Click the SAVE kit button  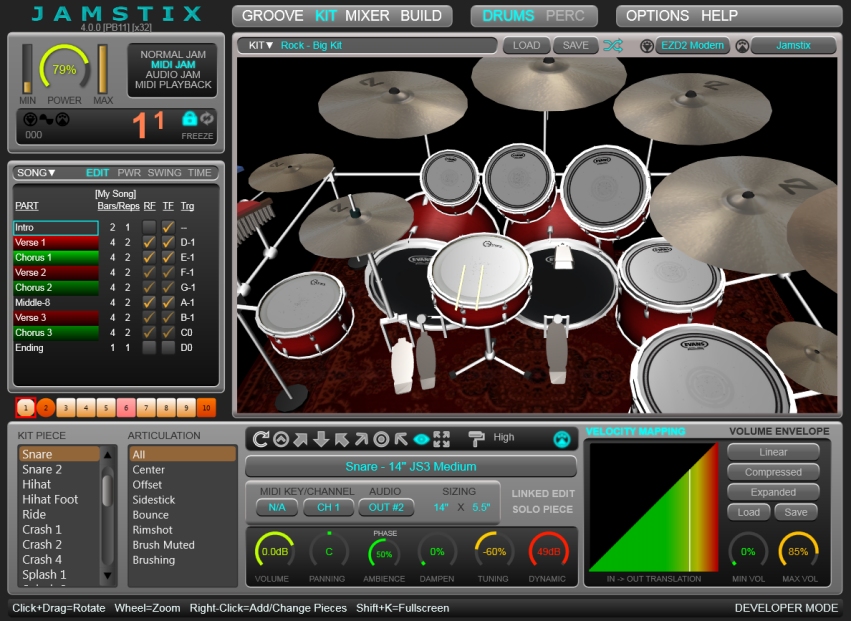tap(575, 46)
